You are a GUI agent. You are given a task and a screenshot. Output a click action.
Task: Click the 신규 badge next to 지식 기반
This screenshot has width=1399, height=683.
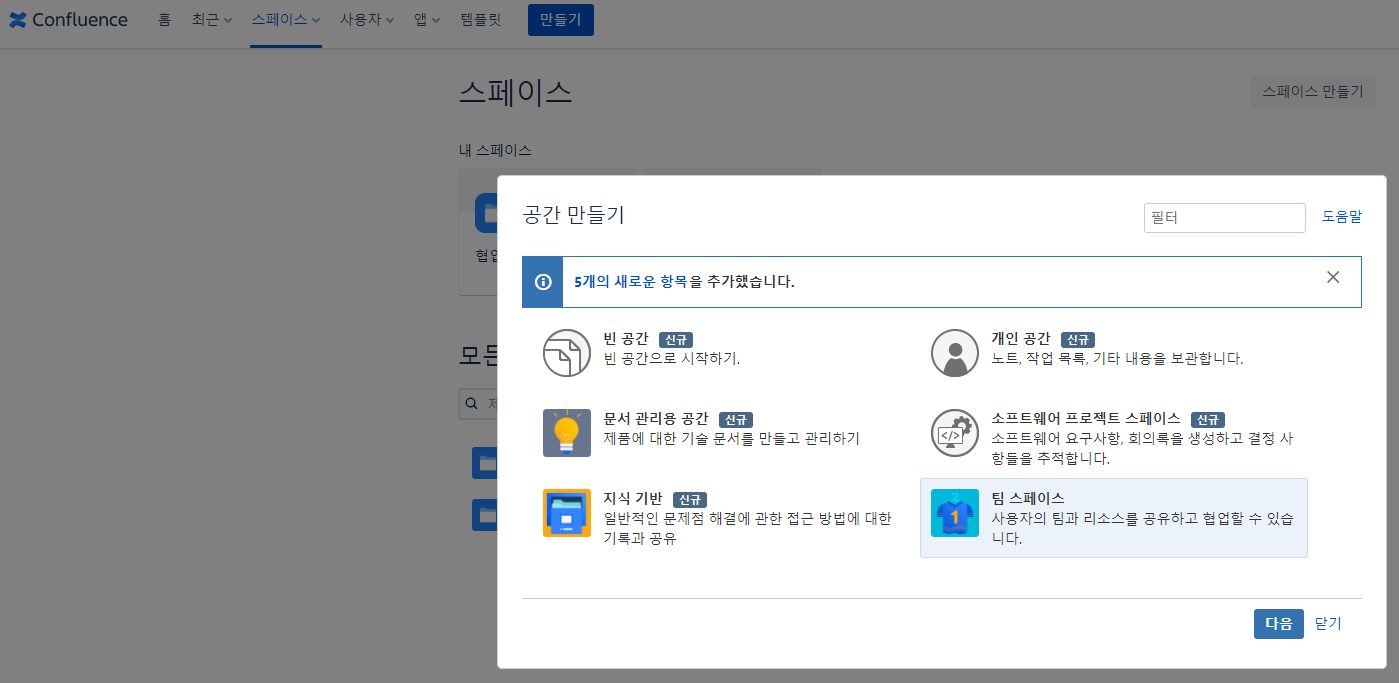690,499
